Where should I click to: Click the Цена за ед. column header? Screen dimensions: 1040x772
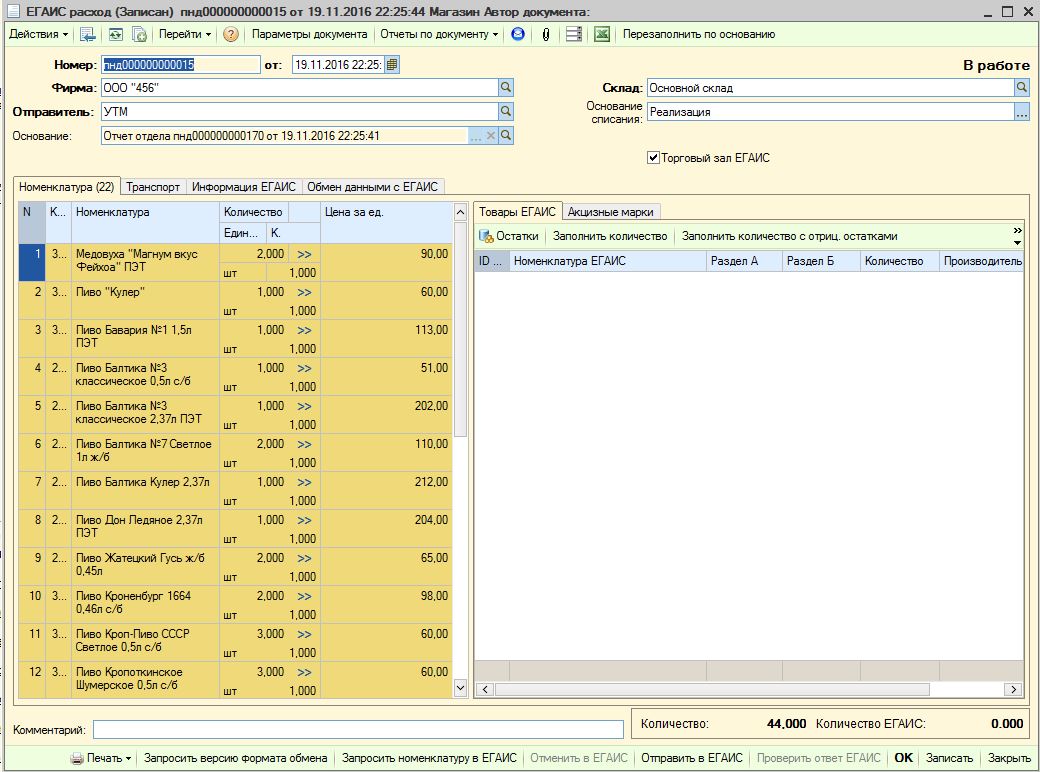(387, 223)
